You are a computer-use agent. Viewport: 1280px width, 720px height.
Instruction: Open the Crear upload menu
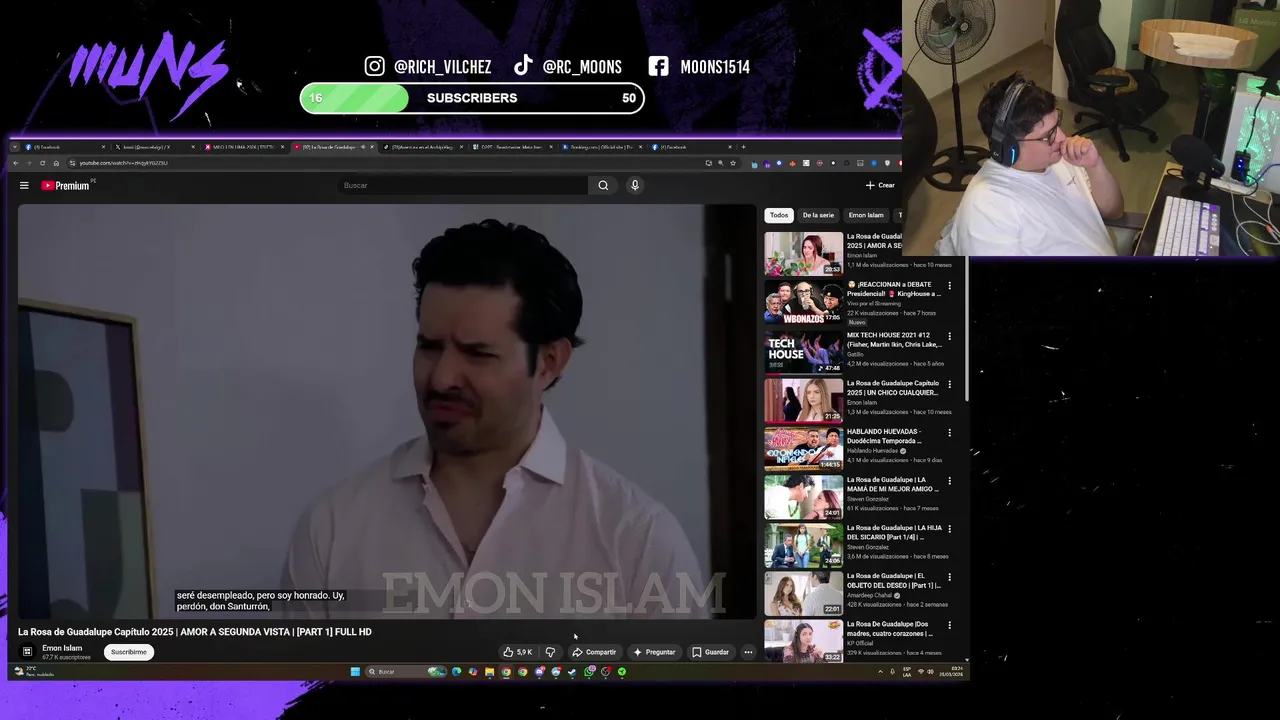(880, 185)
